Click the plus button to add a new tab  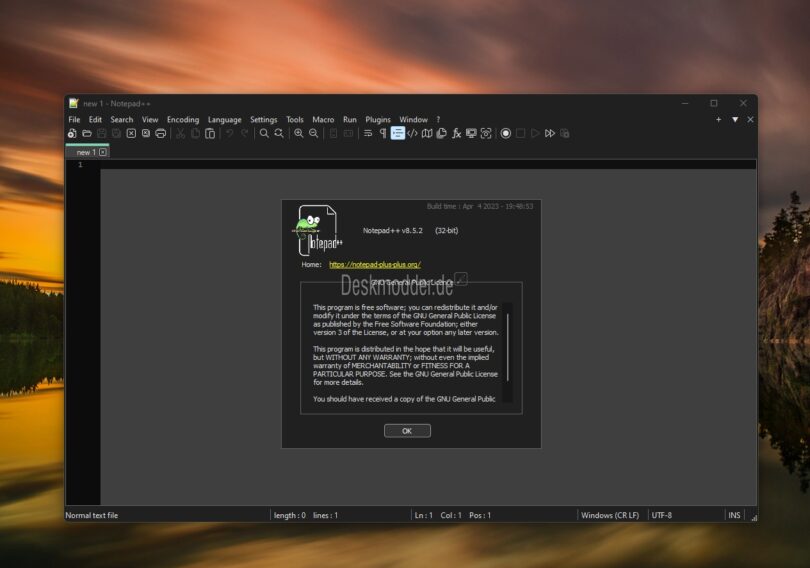click(x=718, y=119)
